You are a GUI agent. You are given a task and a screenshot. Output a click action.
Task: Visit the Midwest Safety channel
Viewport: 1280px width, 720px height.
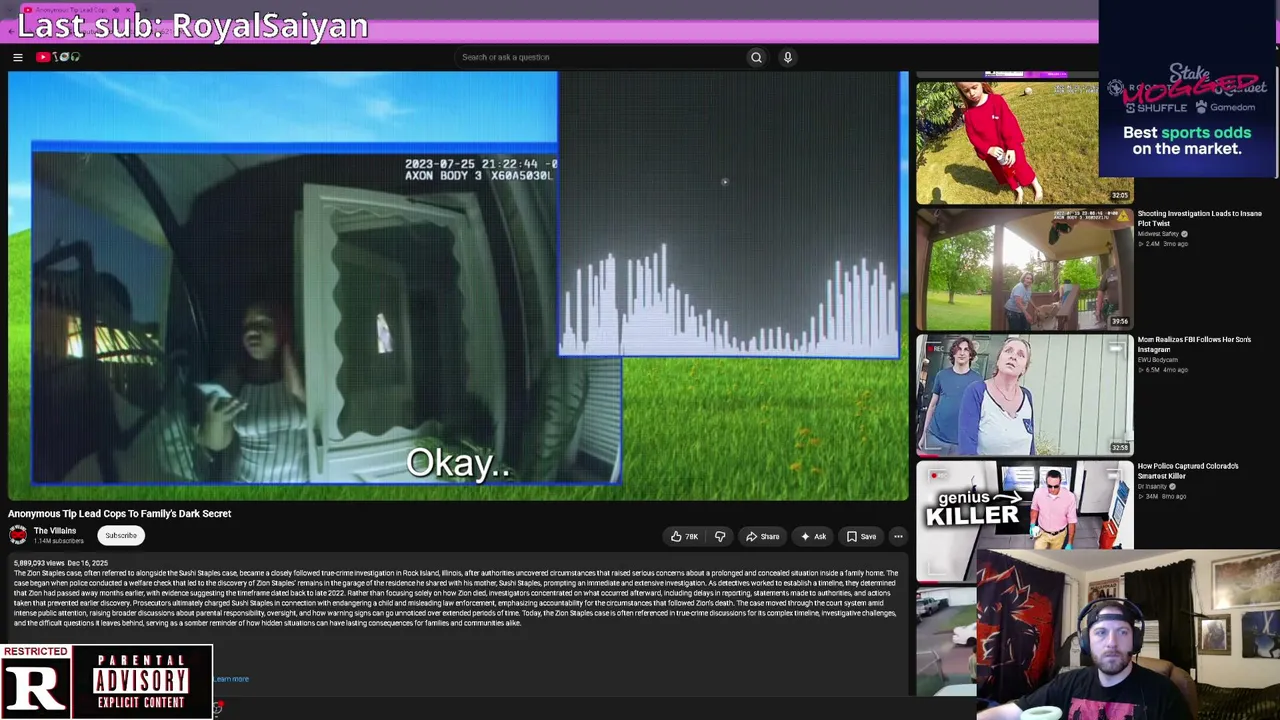tap(1158, 234)
